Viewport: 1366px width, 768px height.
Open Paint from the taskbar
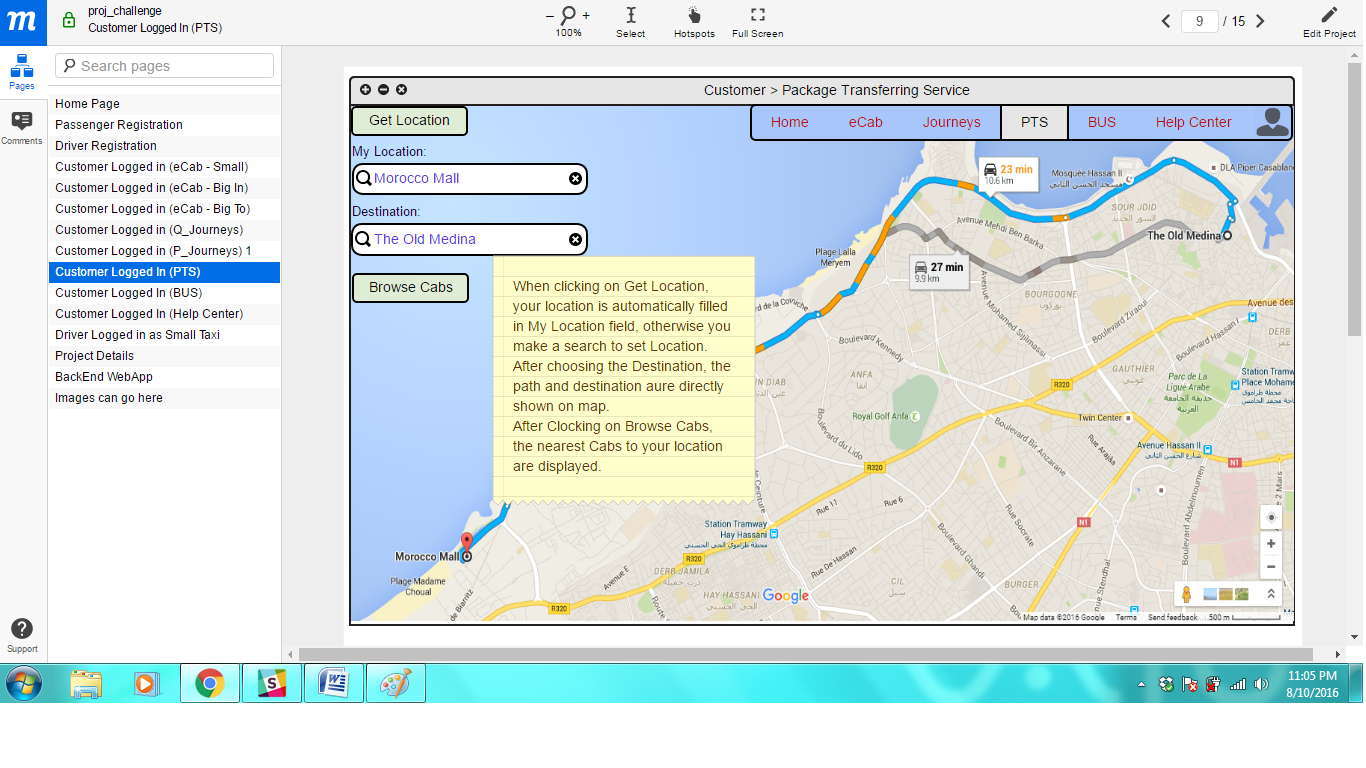(x=395, y=684)
